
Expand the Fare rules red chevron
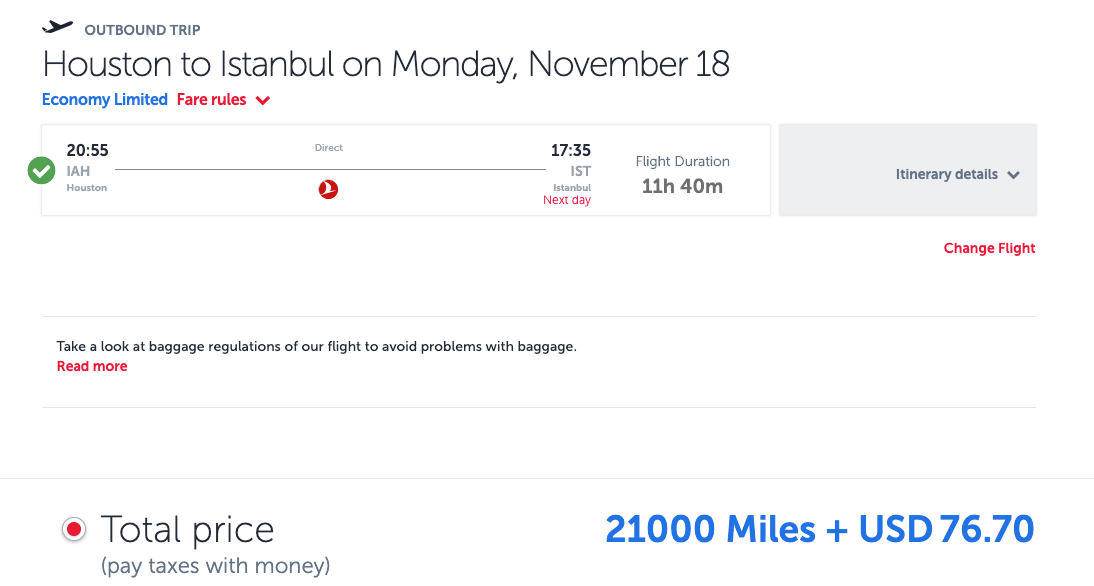click(262, 100)
